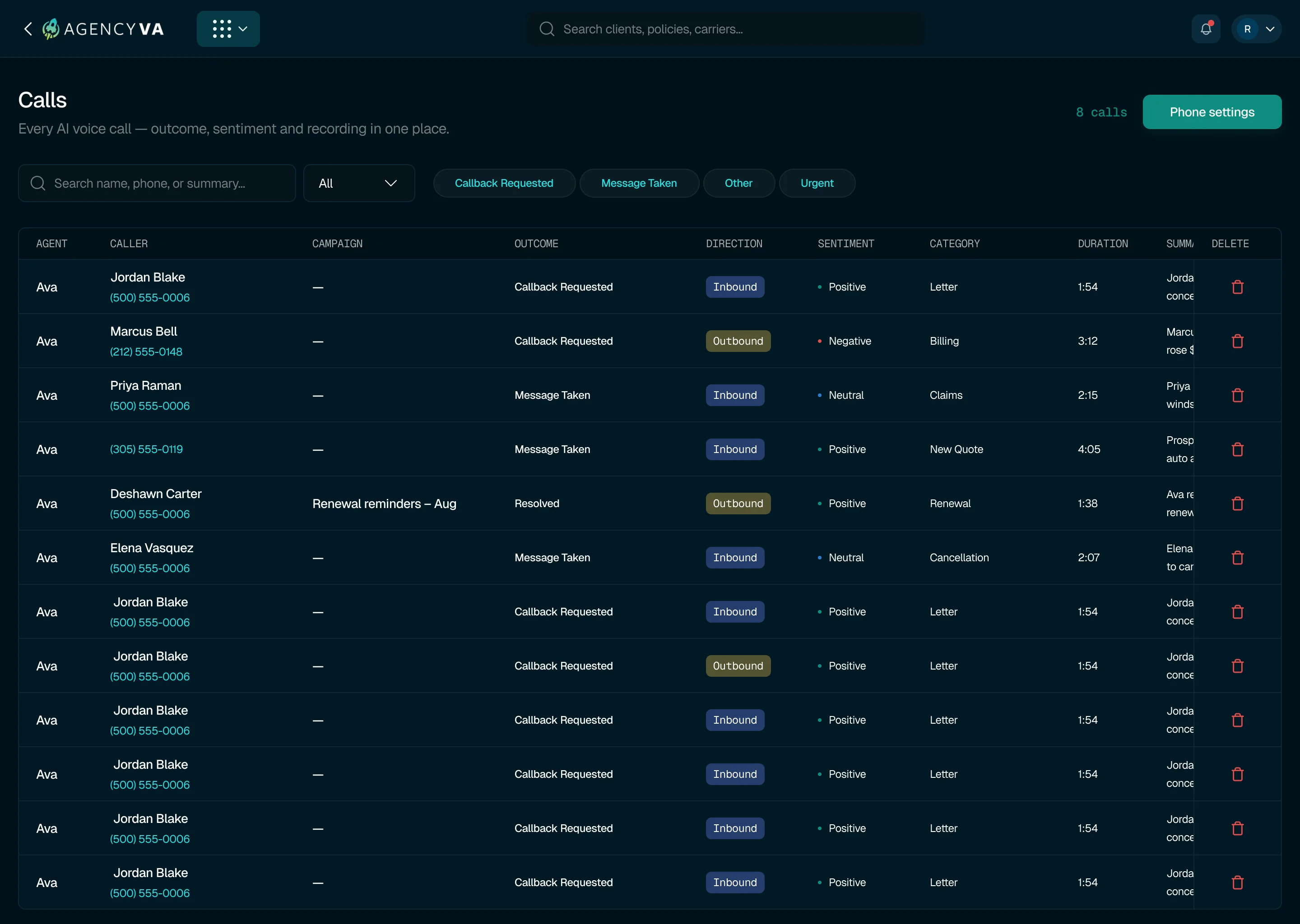Delete the Priya Raman call
The width and height of the screenshot is (1300, 924).
[x=1237, y=395]
